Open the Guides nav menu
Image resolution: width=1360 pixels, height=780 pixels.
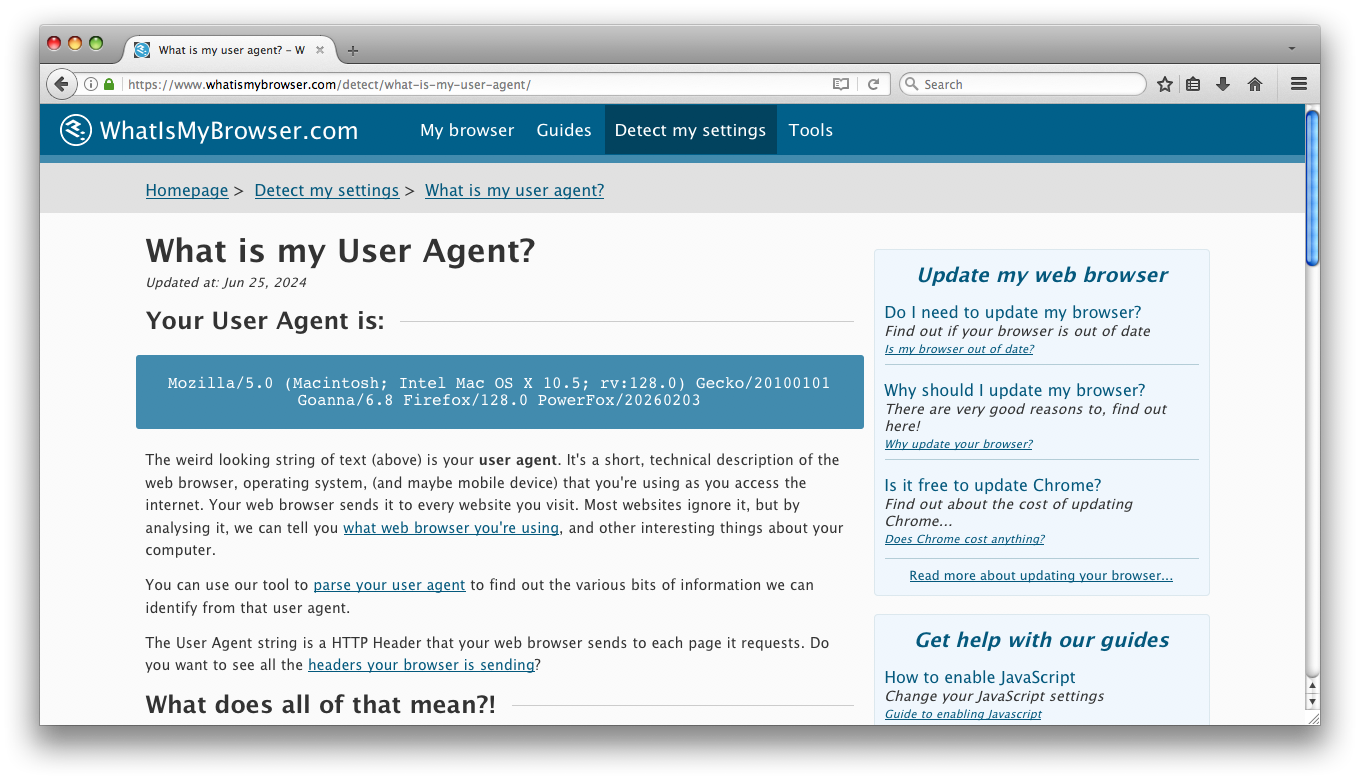(564, 130)
